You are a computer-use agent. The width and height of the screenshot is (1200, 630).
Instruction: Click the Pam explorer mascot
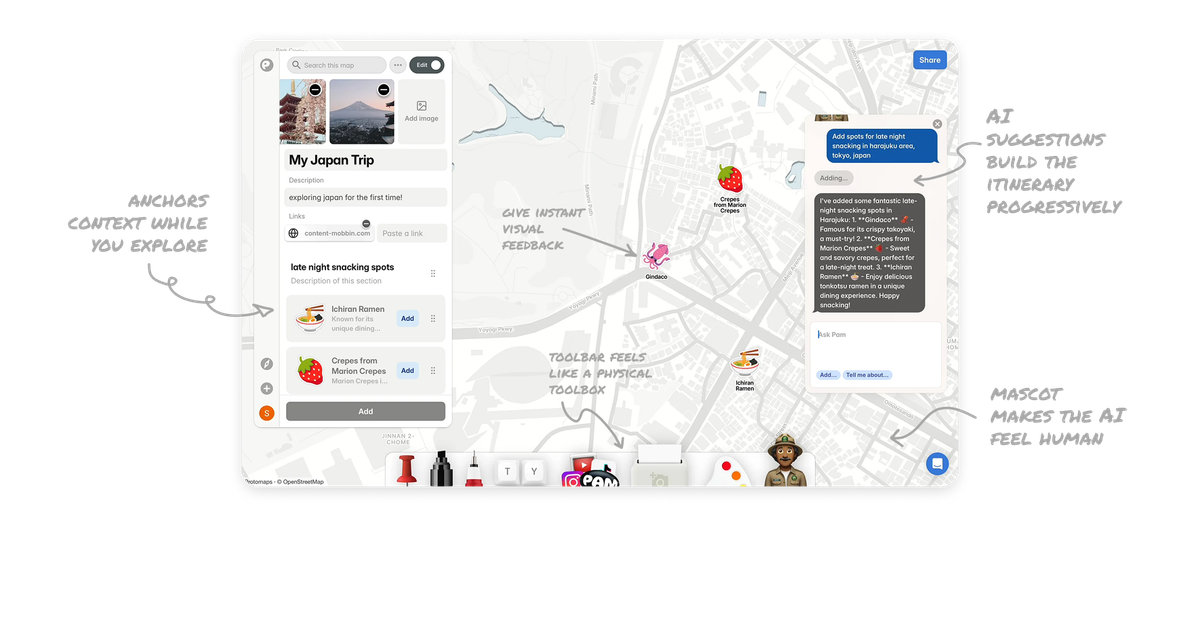coord(785,461)
